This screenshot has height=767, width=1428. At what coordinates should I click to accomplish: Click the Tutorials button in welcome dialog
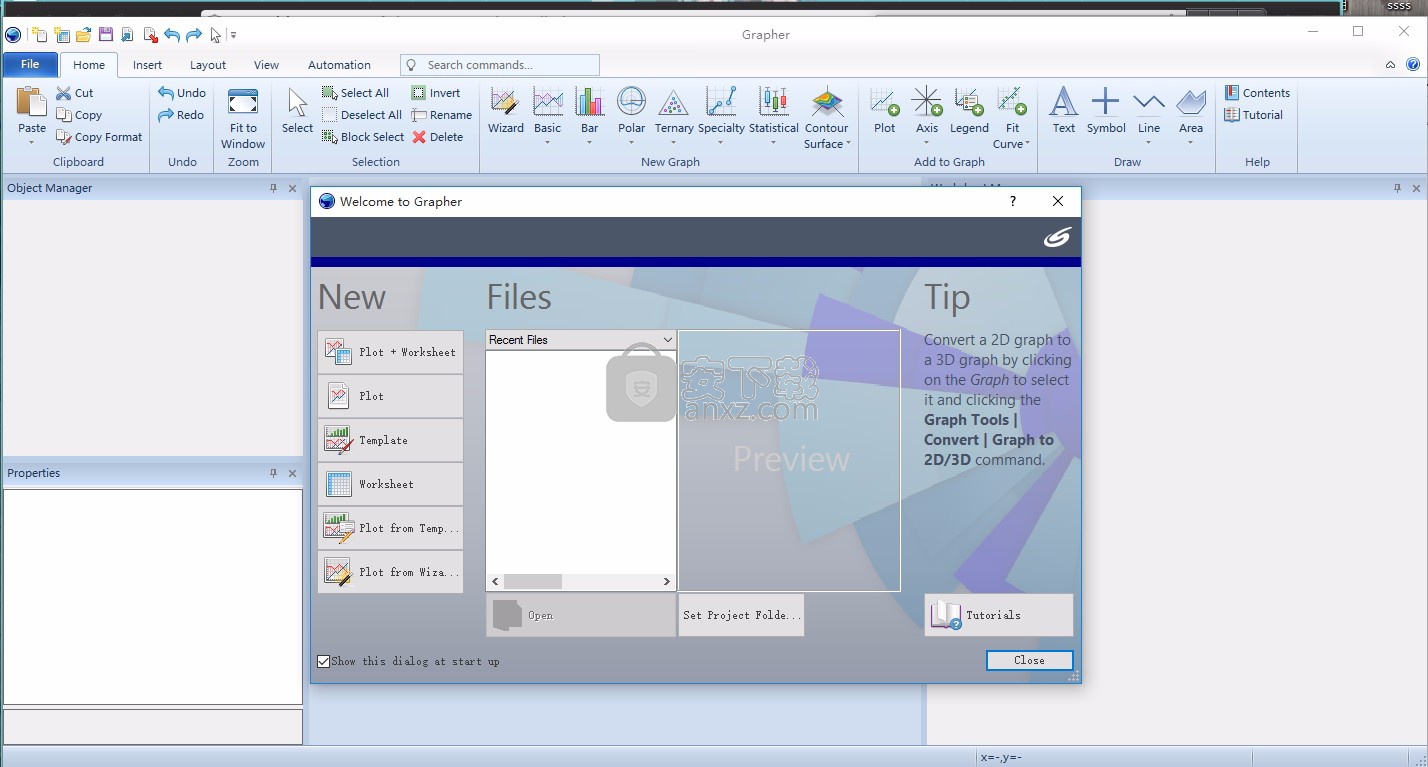coord(999,615)
